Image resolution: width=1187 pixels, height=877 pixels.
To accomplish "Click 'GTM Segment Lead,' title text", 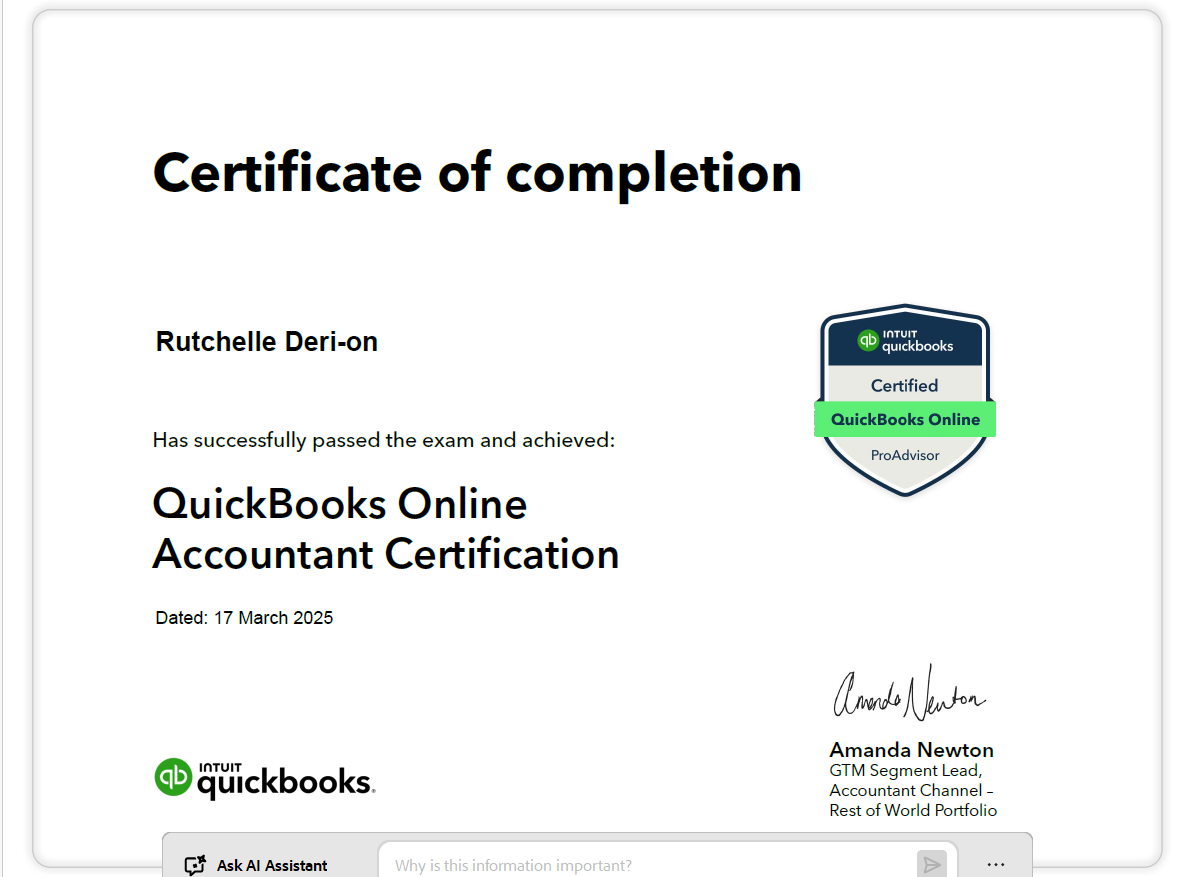I will coord(906,770).
